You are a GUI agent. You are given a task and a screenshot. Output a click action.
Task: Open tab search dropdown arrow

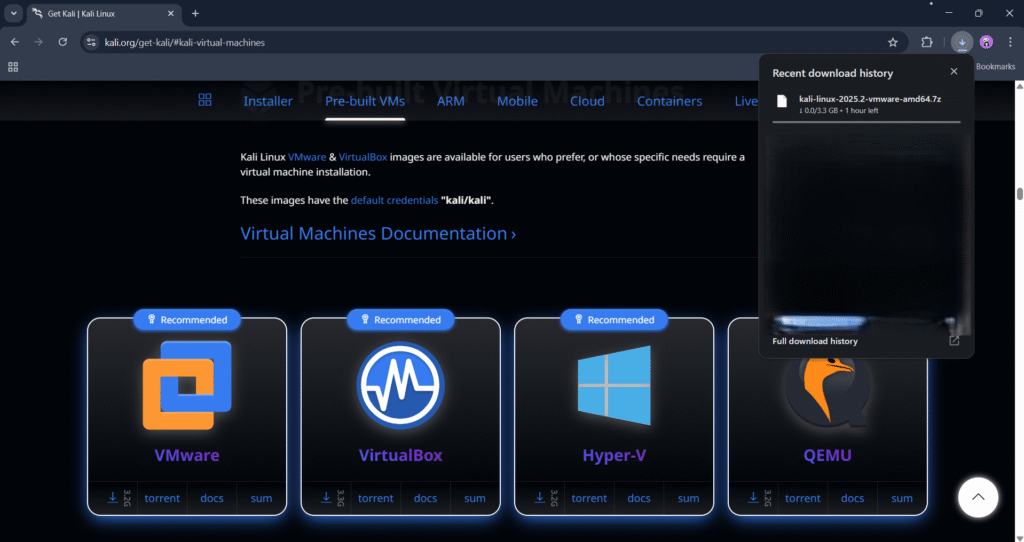[x=13, y=13]
